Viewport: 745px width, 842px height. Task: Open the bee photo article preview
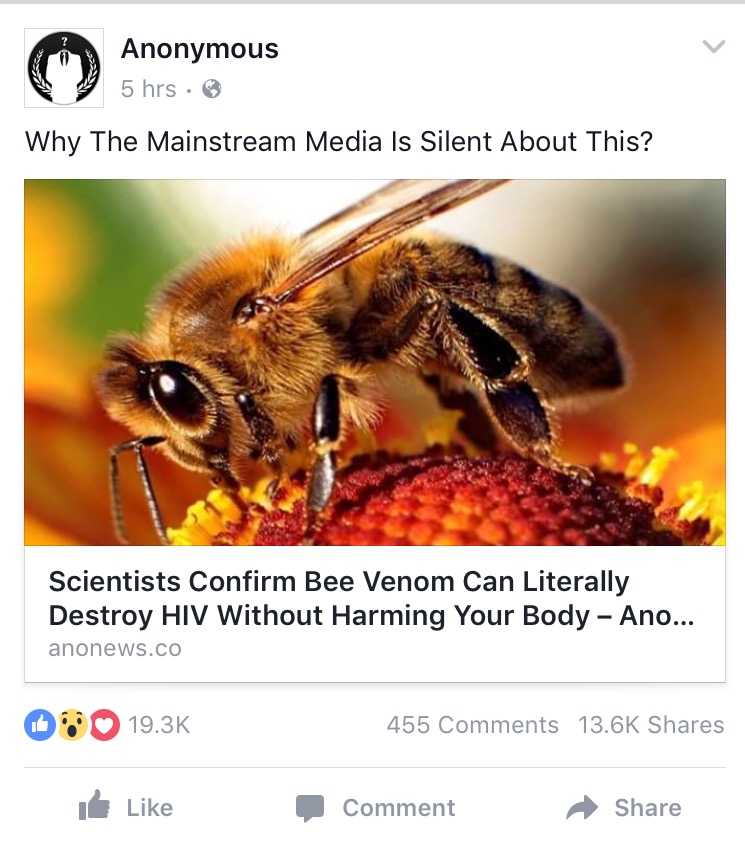pos(375,362)
